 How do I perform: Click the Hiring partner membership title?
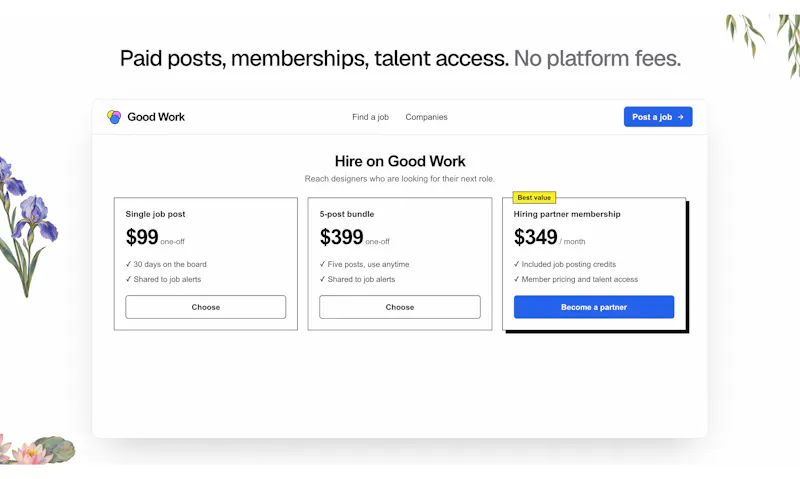tap(567, 214)
